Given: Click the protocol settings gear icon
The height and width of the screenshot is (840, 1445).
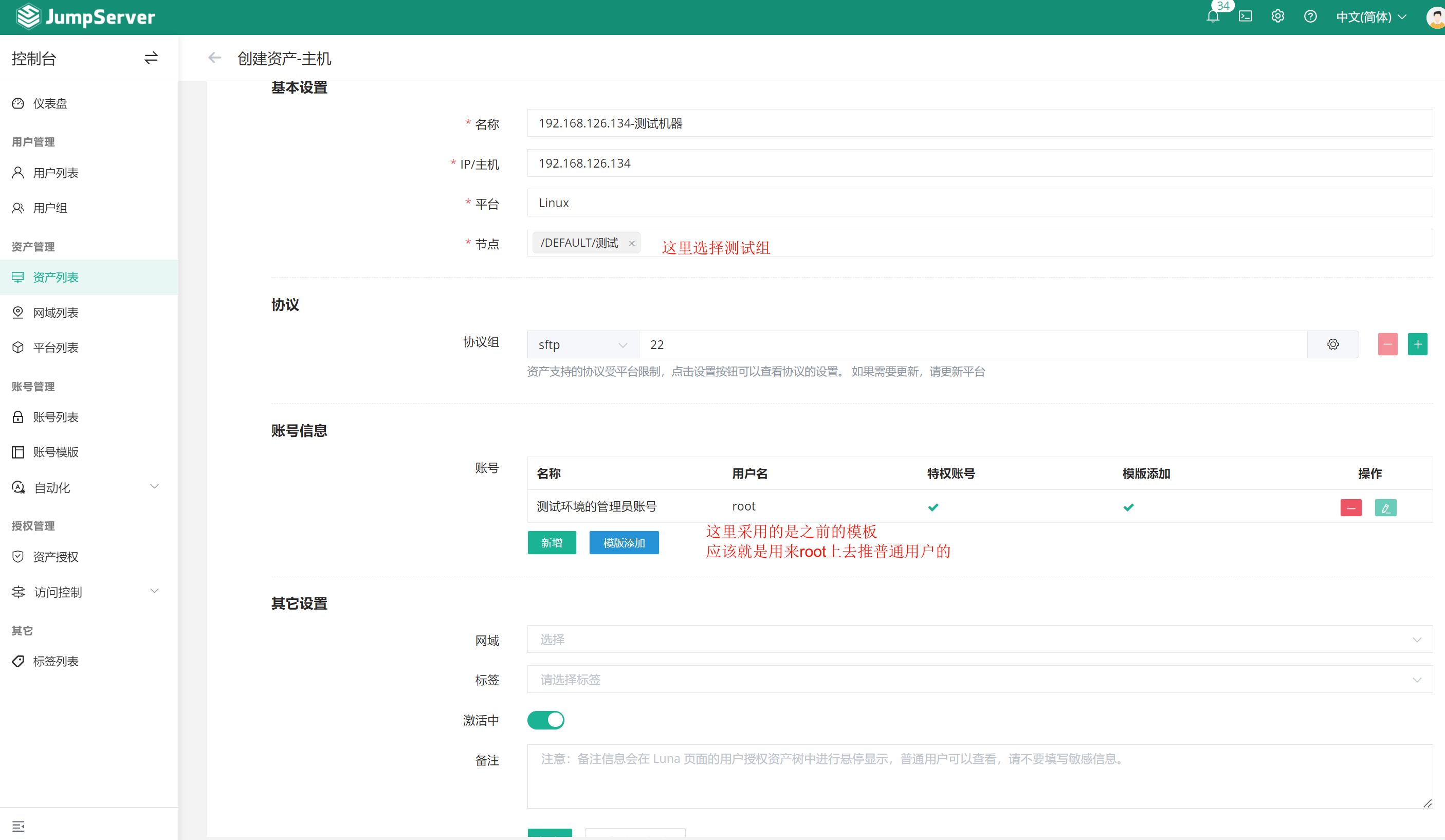Looking at the screenshot, I should [1332, 344].
